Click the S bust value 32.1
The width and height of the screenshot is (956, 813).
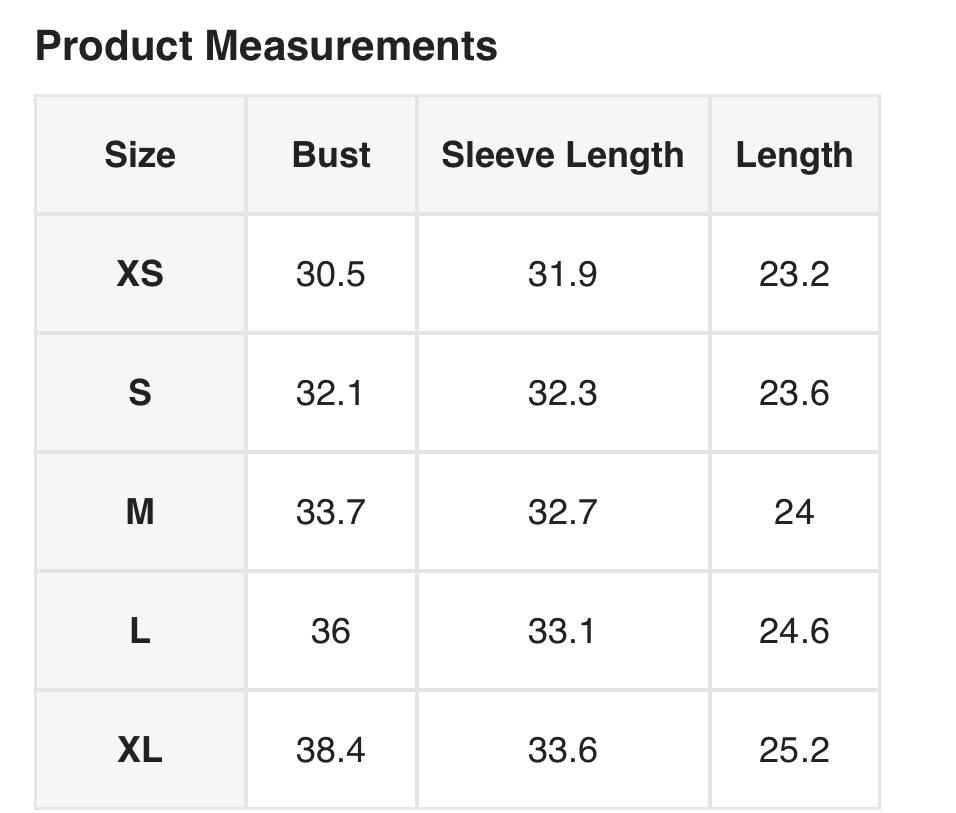(331, 393)
